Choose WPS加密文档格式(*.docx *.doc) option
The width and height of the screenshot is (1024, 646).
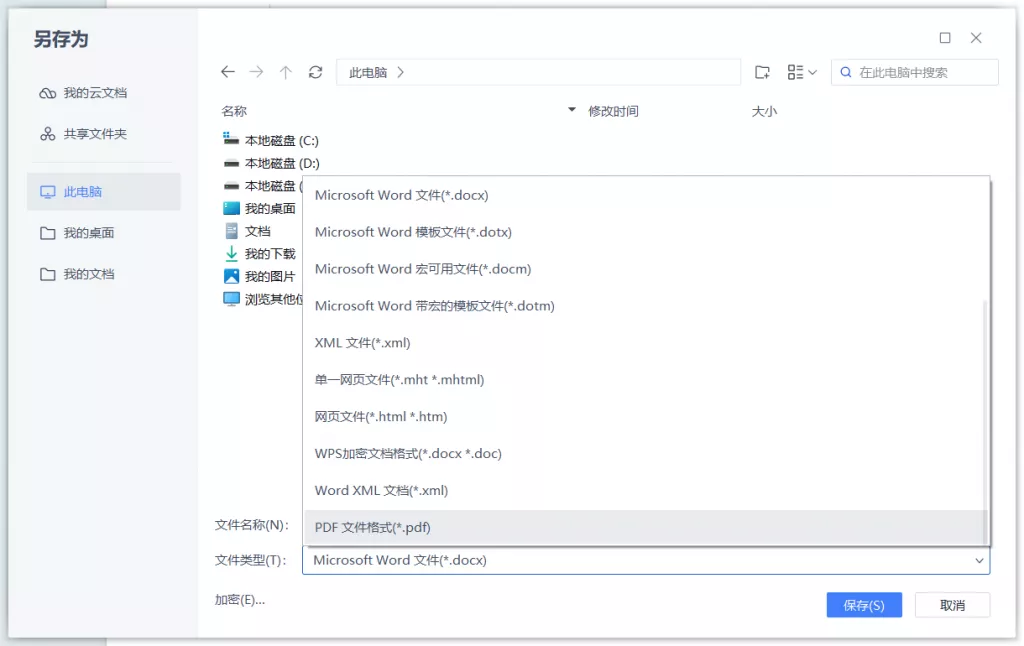coord(643,453)
